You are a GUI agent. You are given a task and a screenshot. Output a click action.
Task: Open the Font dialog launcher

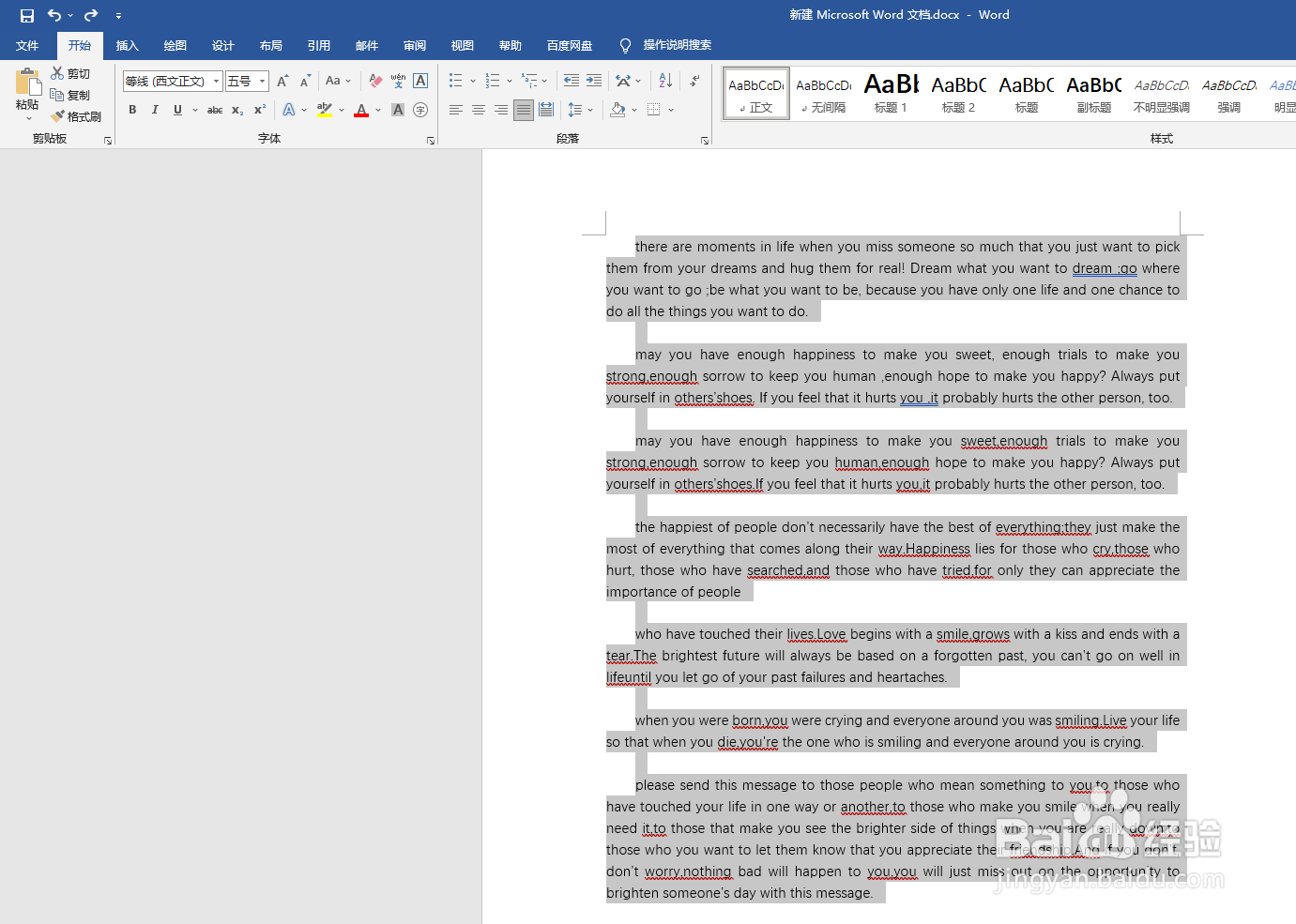coord(431,141)
